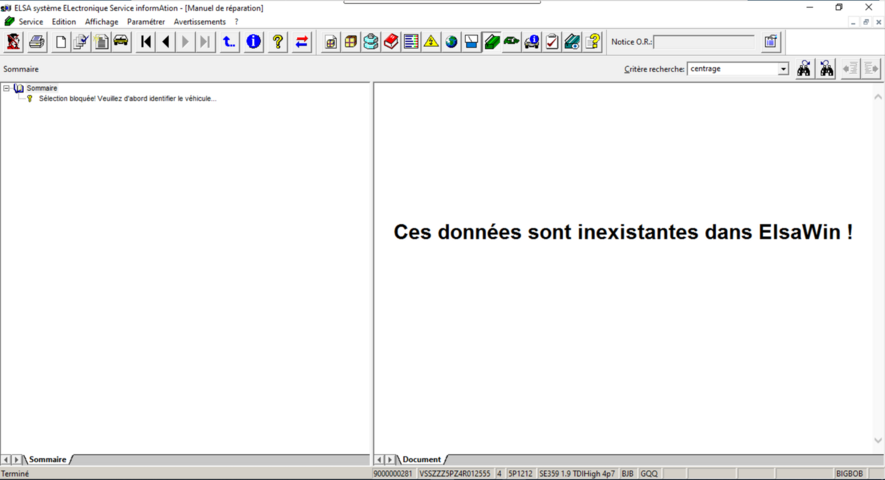Click status bar engine code BJB

tap(627, 474)
